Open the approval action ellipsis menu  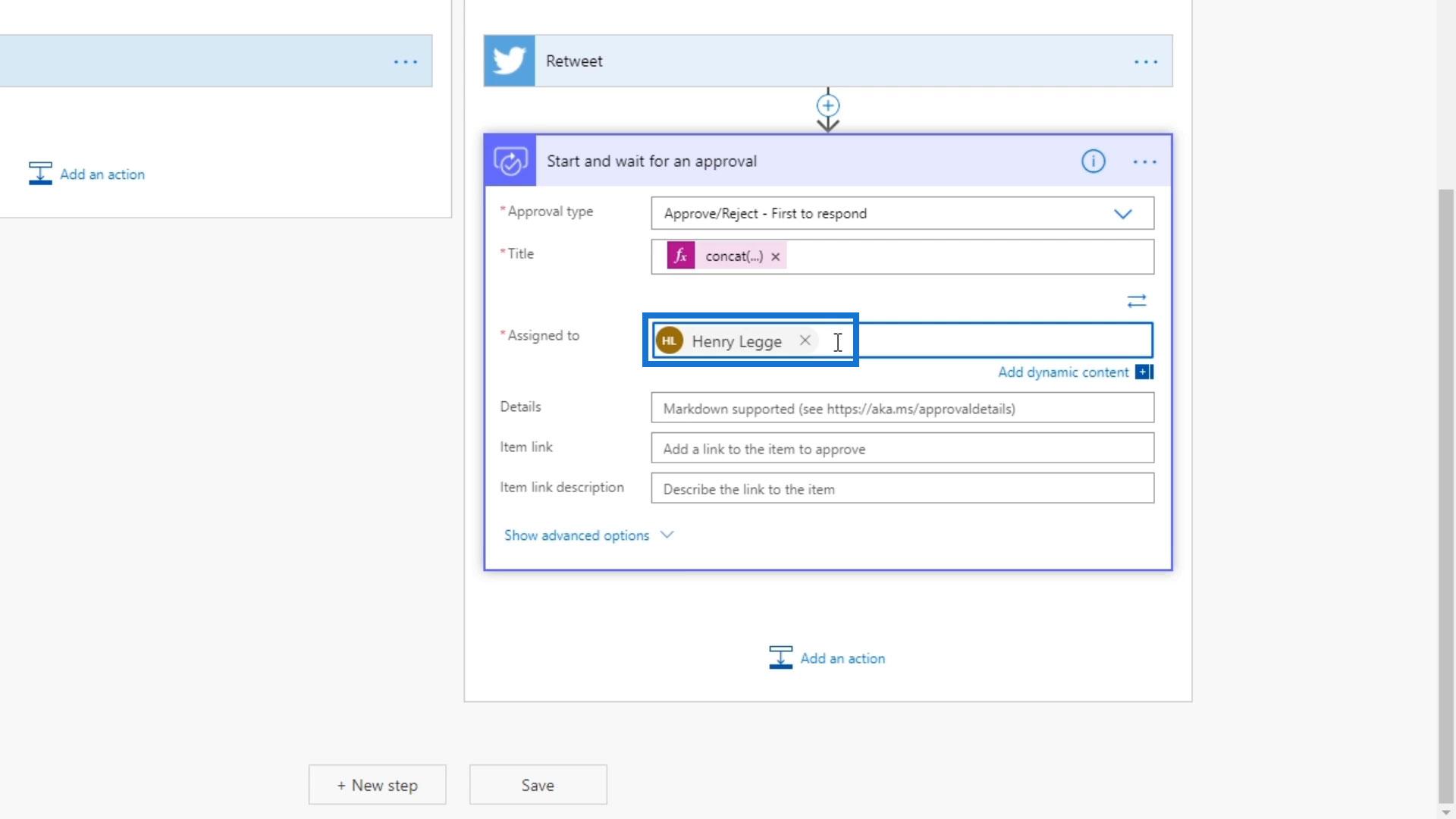(1144, 162)
